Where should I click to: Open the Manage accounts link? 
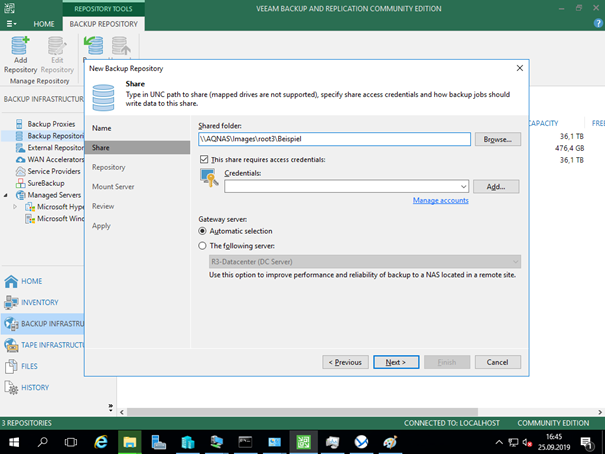click(x=440, y=200)
